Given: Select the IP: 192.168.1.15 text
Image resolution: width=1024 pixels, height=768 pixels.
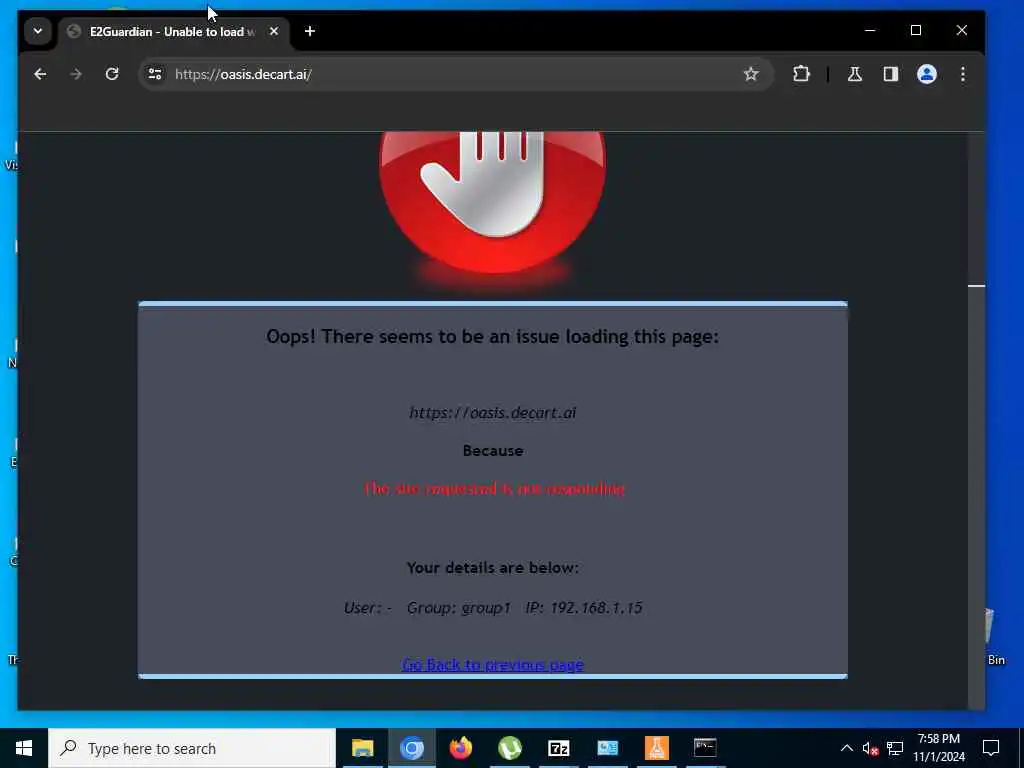Looking at the screenshot, I should 584,608.
